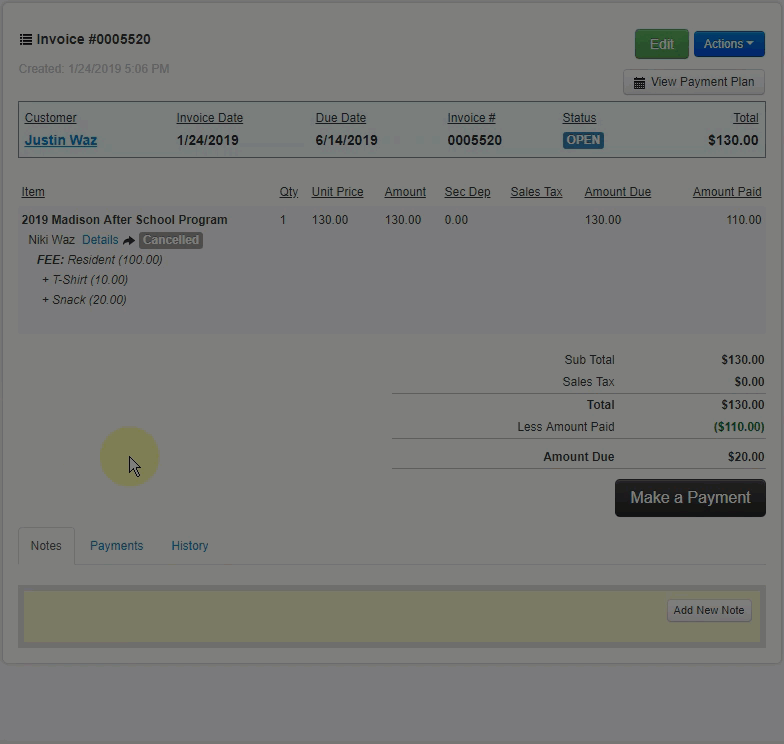Switch to the History tab
This screenshot has height=744, width=784.
[x=189, y=546]
